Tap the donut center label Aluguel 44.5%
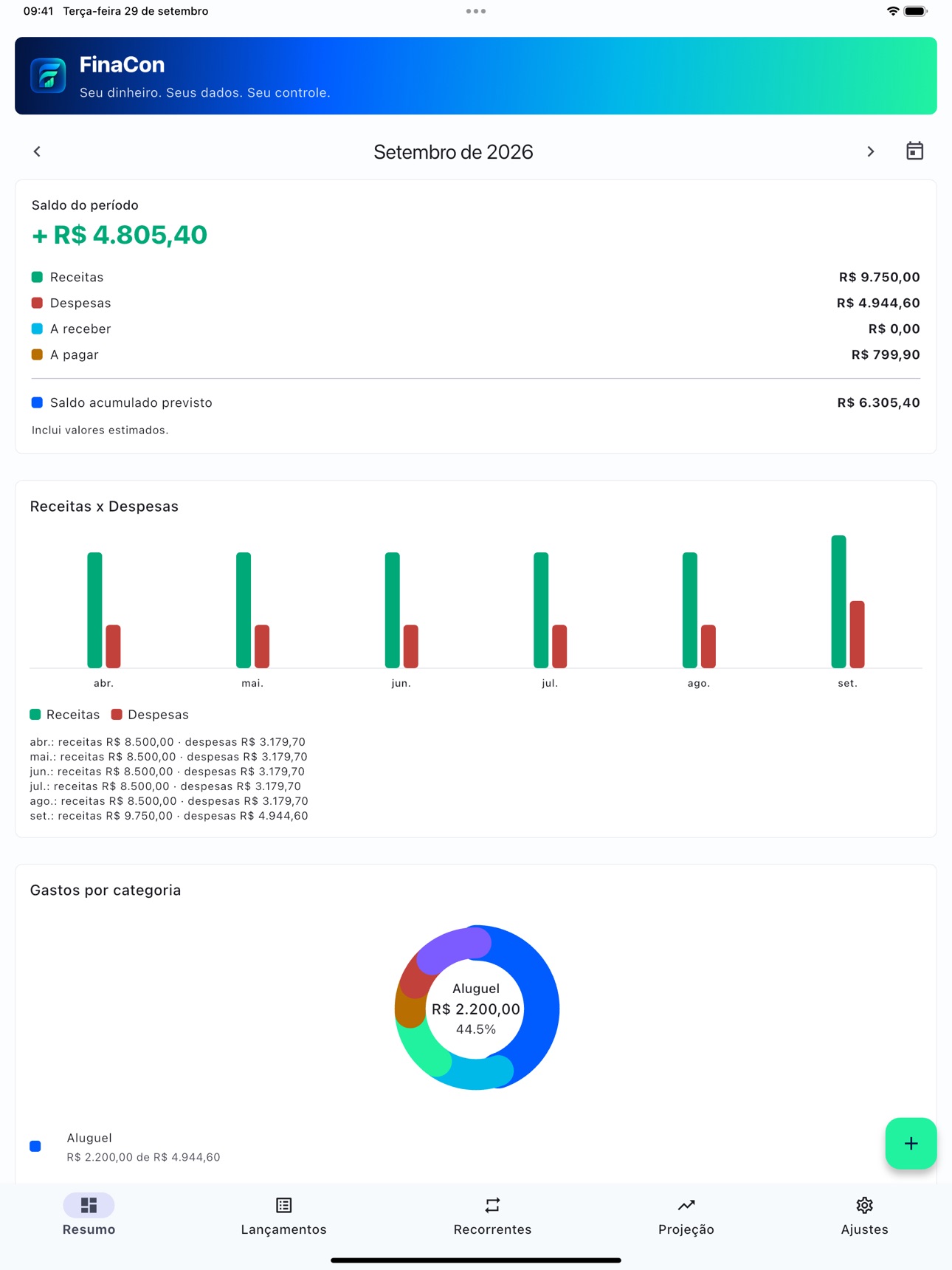Image resolution: width=952 pixels, height=1270 pixels. point(476,1009)
